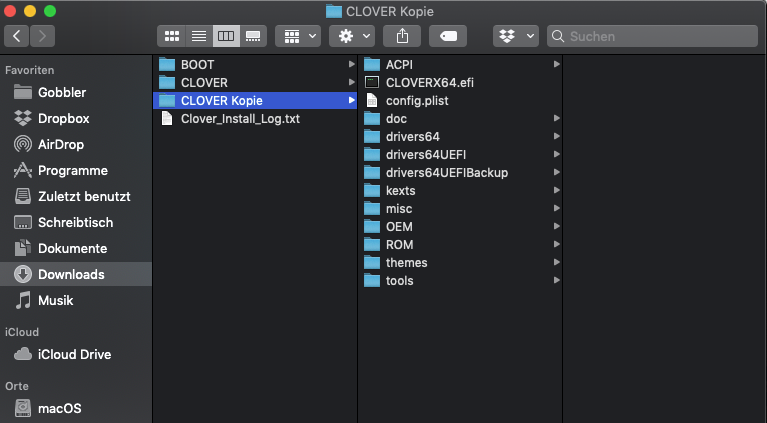Click the window title folder icon
The width and height of the screenshot is (767, 423).
(334, 11)
